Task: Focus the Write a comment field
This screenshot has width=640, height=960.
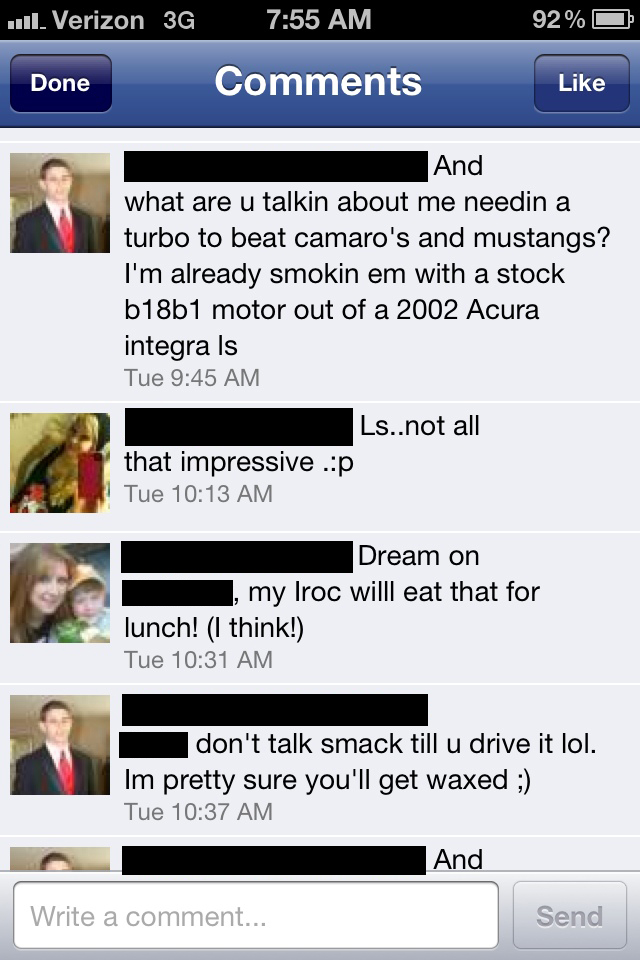Action: [256, 915]
